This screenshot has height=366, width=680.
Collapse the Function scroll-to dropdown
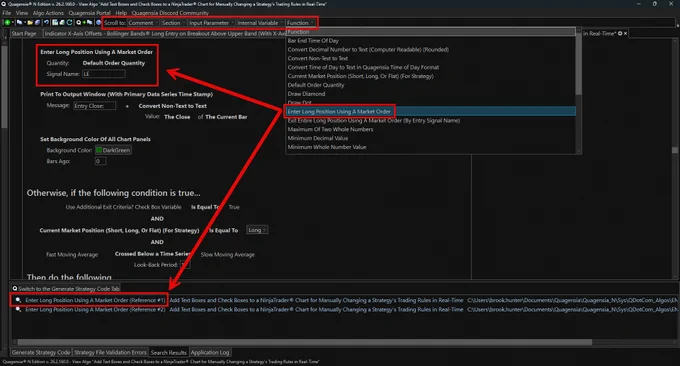[x=300, y=23]
